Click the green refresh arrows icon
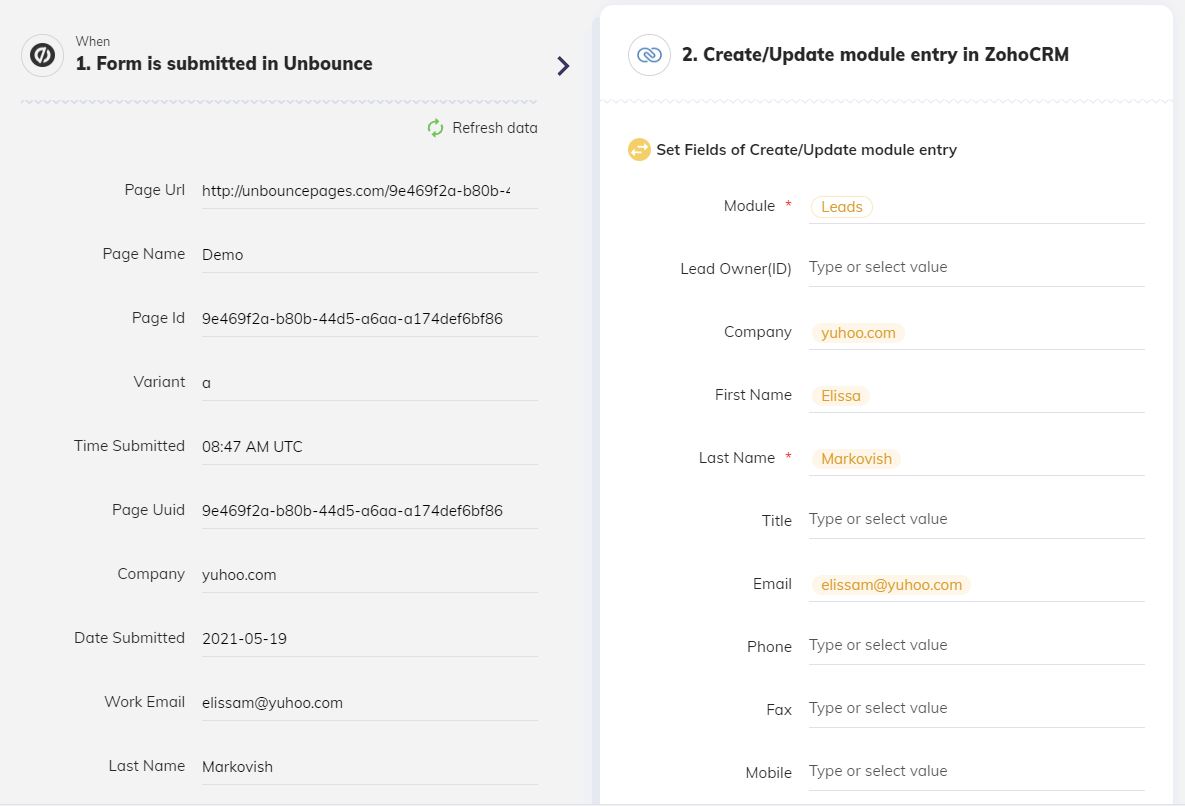The image size is (1185, 806). click(435, 128)
